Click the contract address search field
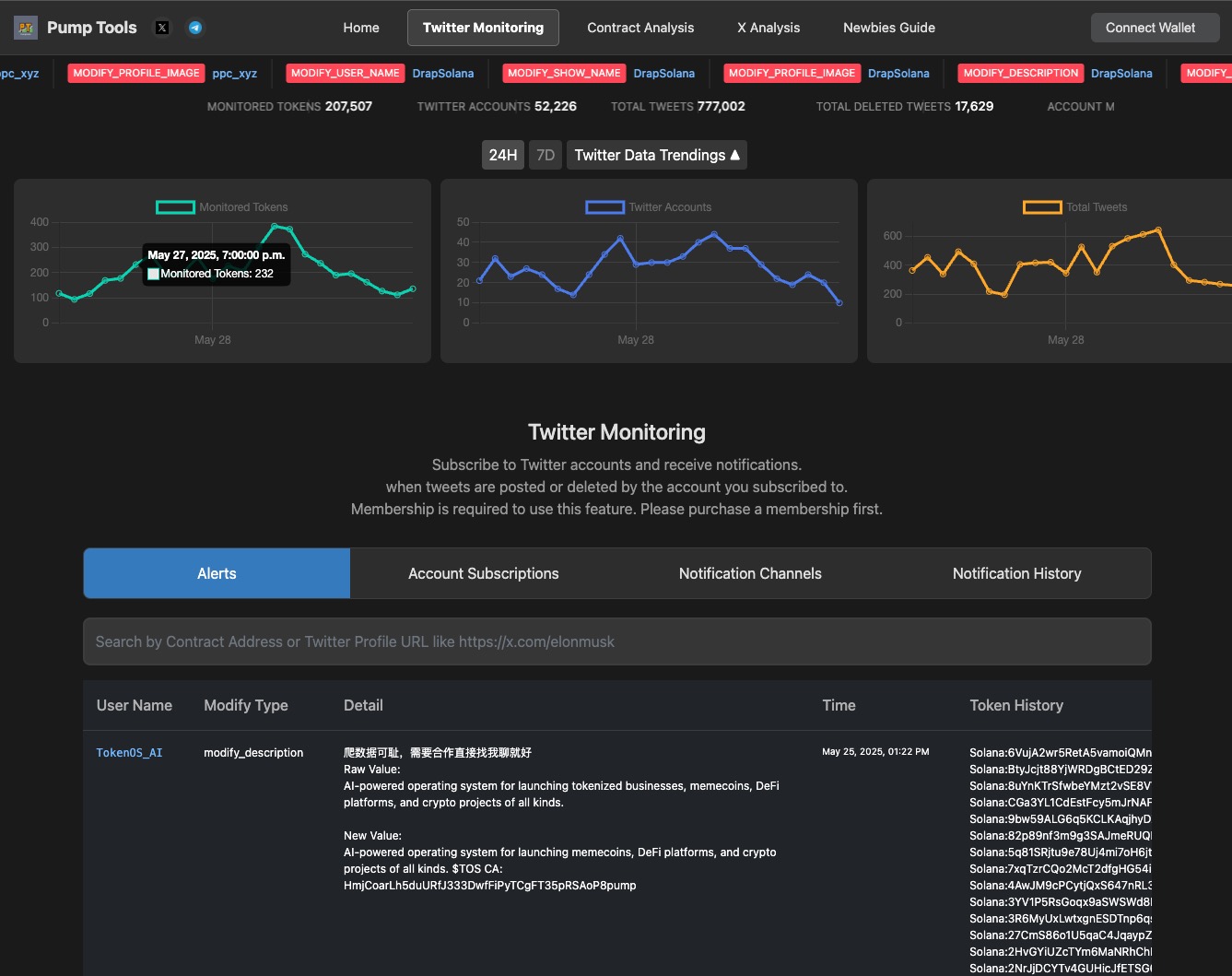1232x976 pixels. 616,641
